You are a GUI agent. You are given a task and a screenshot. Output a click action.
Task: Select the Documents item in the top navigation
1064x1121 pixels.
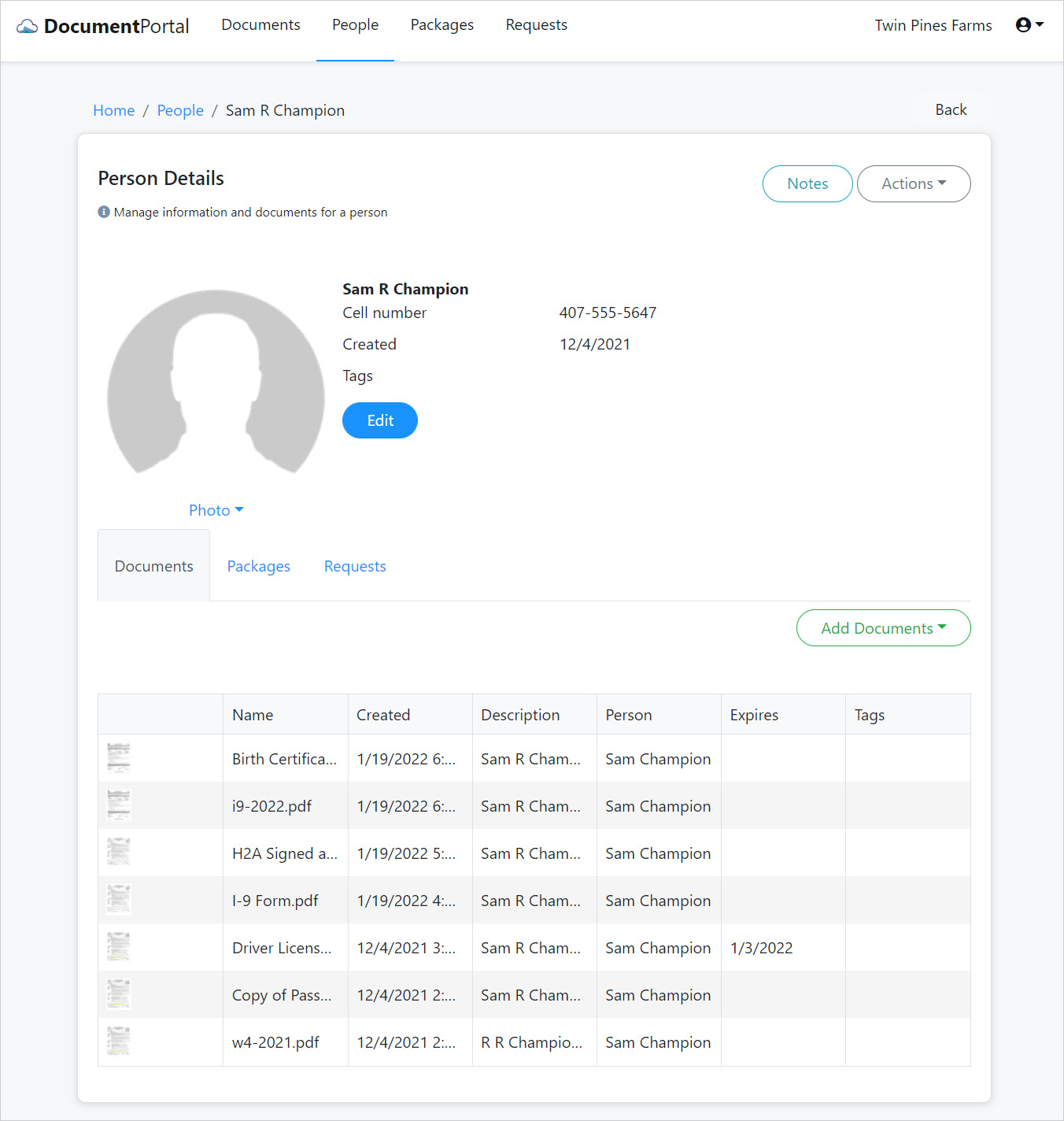[260, 24]
